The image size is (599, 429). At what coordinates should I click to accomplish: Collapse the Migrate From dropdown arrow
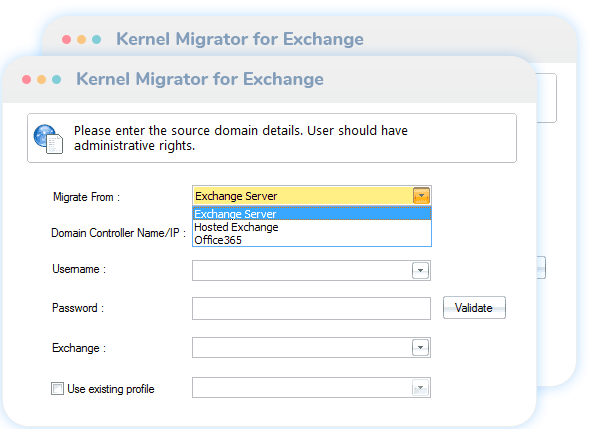(x=421, y=196)
